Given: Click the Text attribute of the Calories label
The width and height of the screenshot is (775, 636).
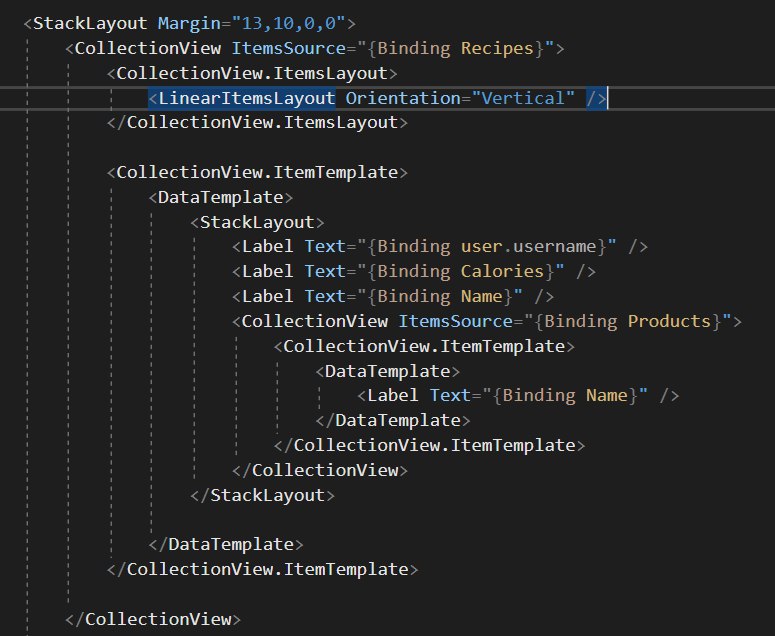Looking at the screenshot, I should point(325,271).
